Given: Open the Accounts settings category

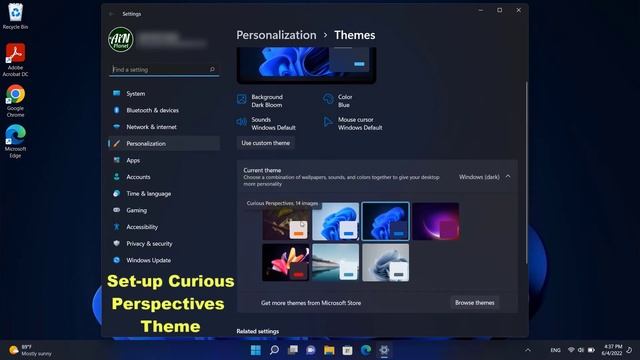Looking at the screenshot, I should (164, 177).
